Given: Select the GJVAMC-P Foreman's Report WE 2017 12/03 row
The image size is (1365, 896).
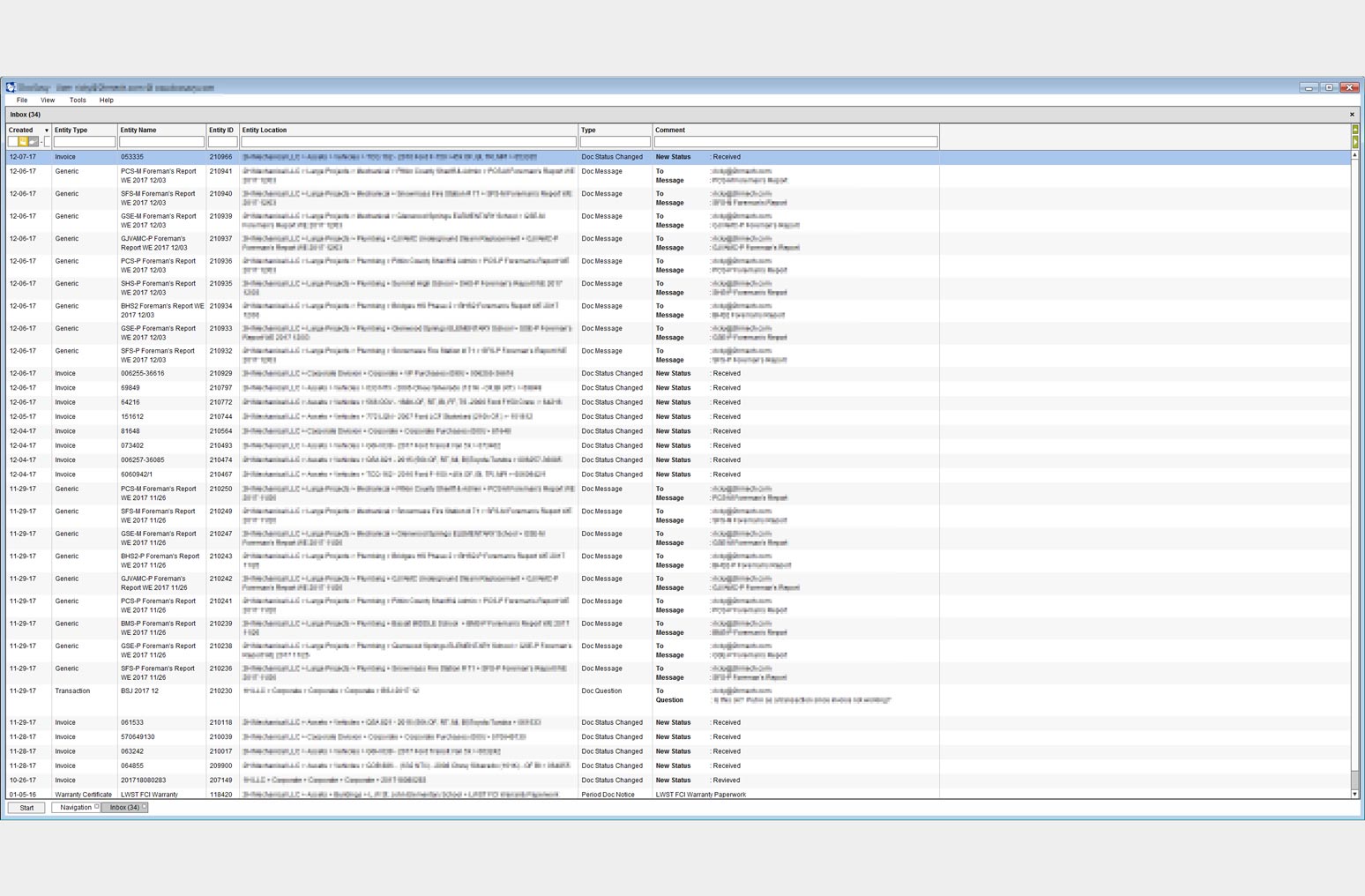Looking at the screenshot, I should point(678,243).
